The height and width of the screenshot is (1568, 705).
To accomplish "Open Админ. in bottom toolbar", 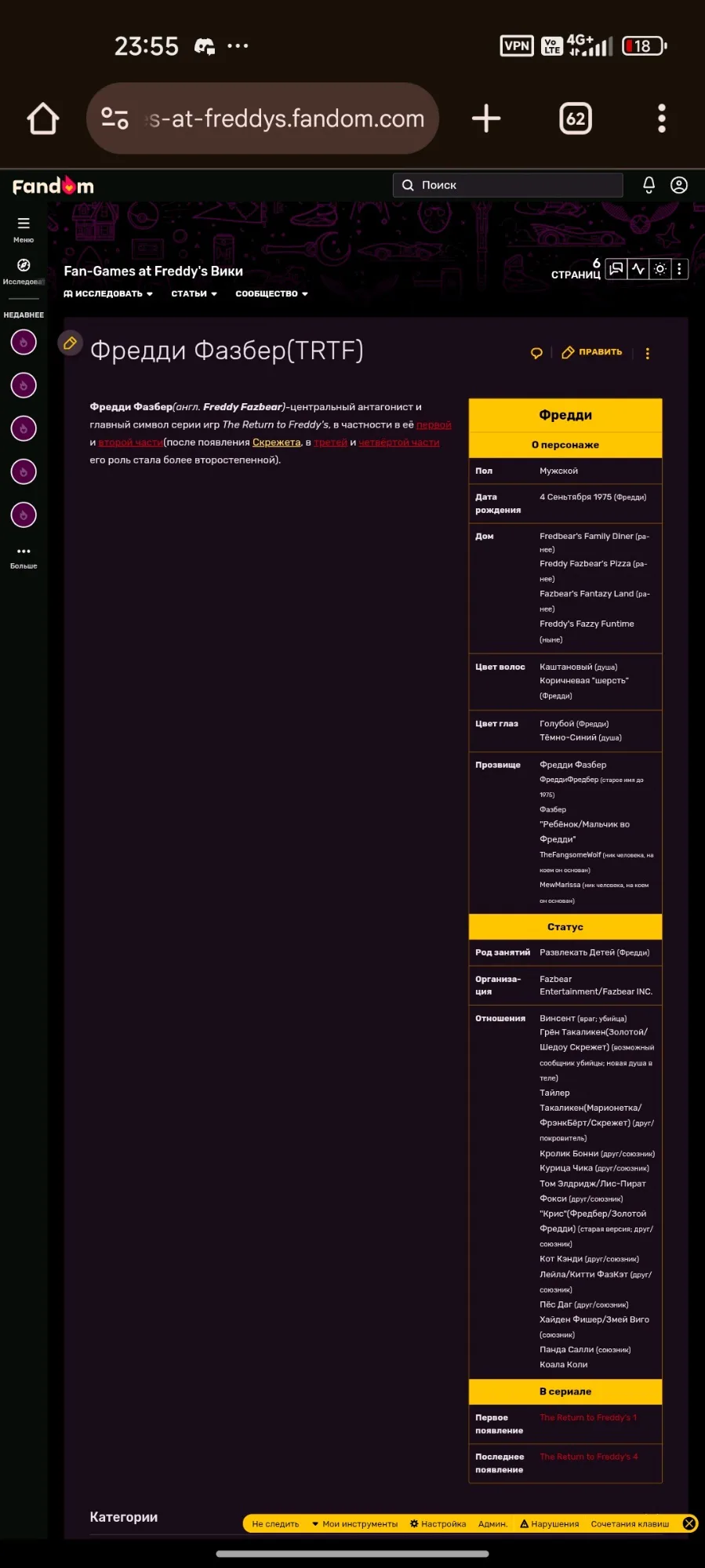I will click(x=492, y=1524).
